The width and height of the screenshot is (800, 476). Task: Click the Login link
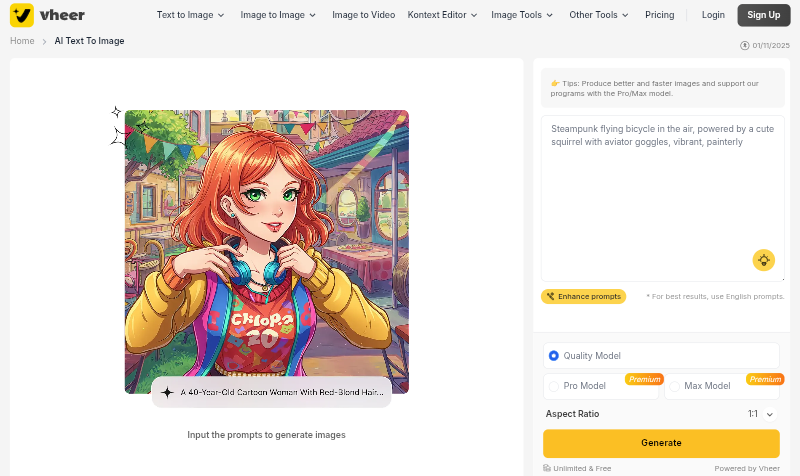coord(713,15)
